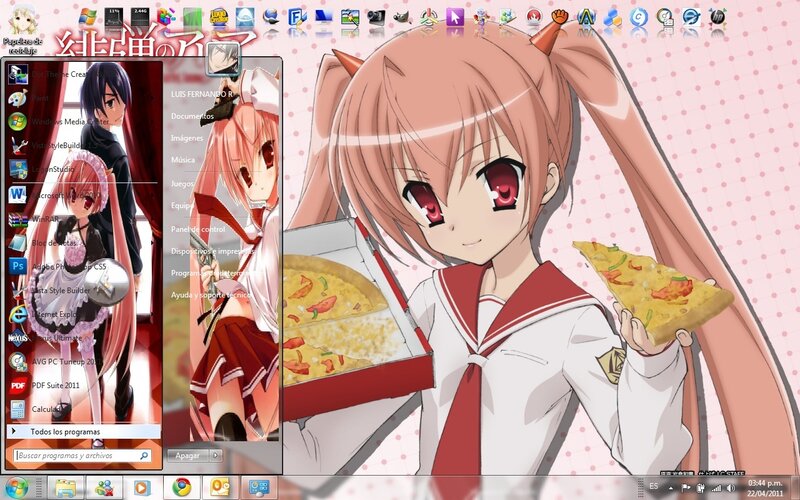Open AVG PC Tuneup from the Start menu
This screenshot has width=800, height=500.
[83, 361]
